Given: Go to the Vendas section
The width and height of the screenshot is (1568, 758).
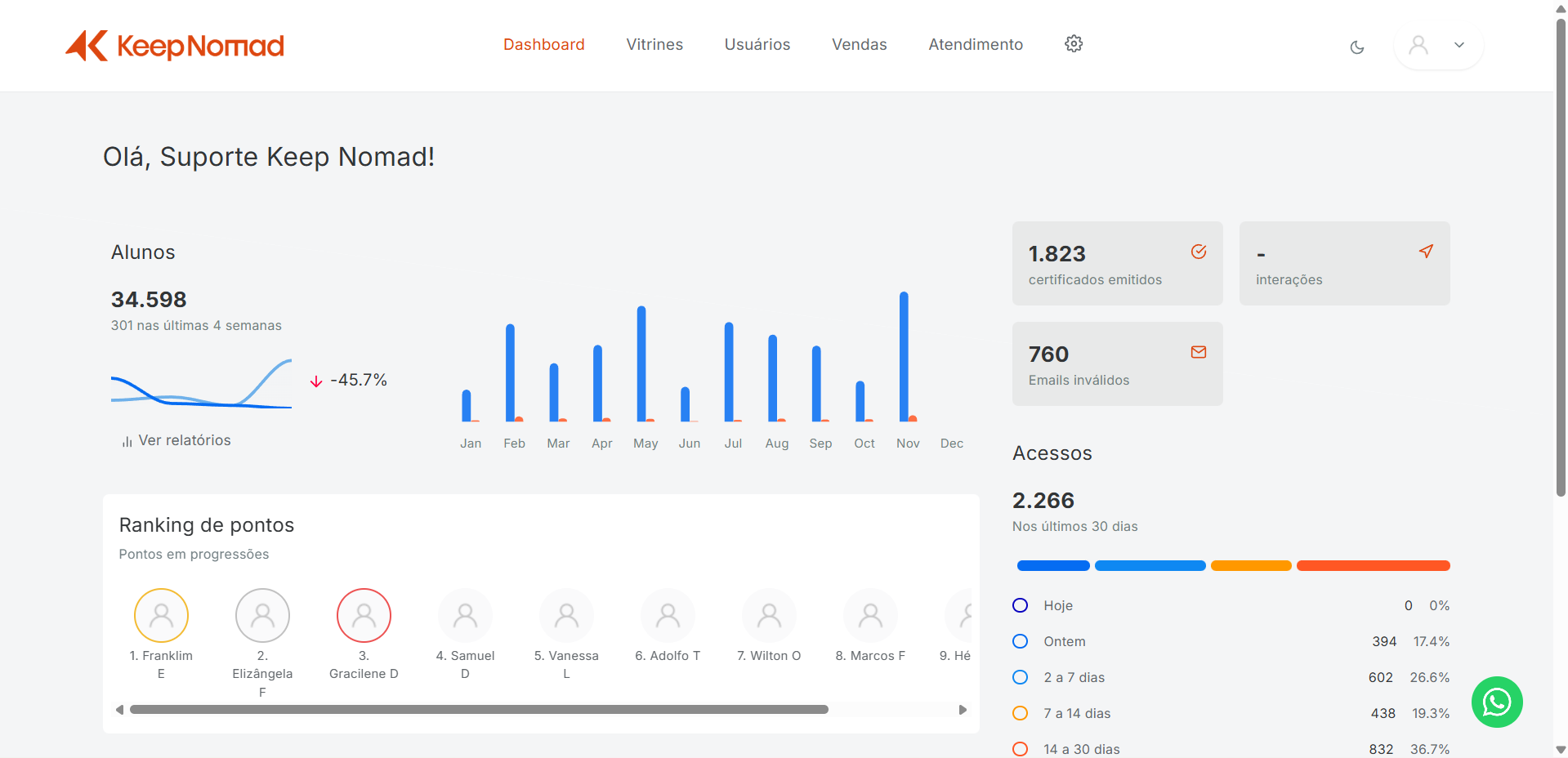Looking at the screenshot, I should tap(859, 45).
